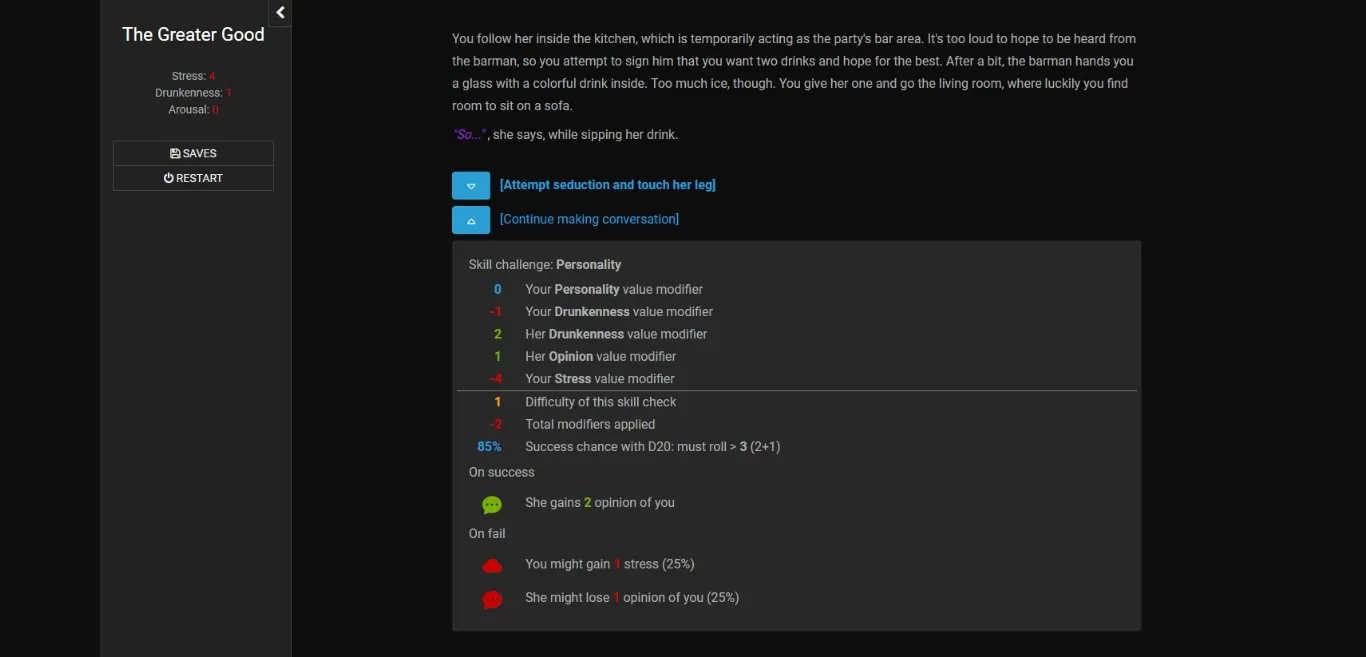
Task: Click the game title The Greater Good
Action: 192,34
